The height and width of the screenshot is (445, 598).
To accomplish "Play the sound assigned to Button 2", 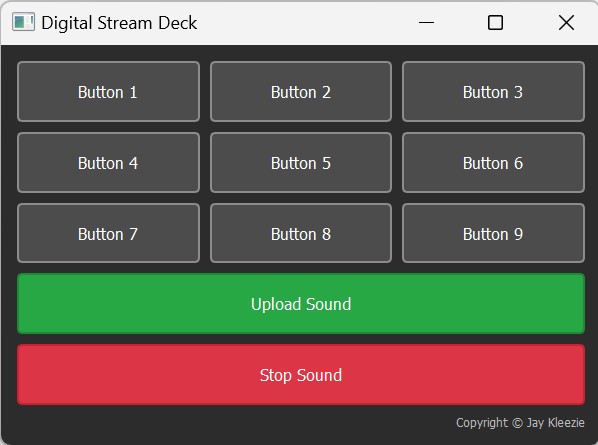I will pos(301,92).
